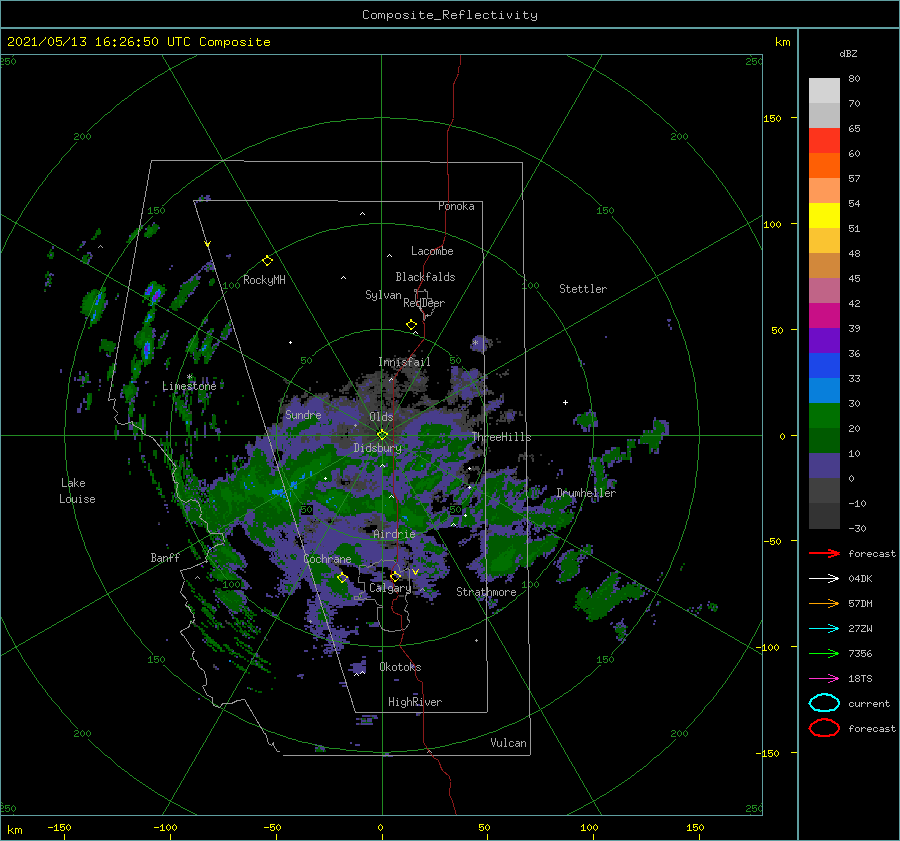Click the Sylvan label
This screenshot has width=900, height=841.
point(383,295)
